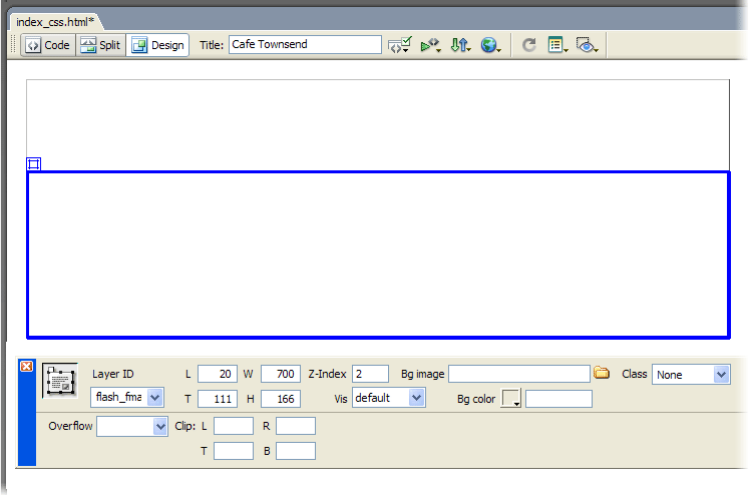
Task: Open the Visual aids eye icon
Action: [x=587, y=45]
